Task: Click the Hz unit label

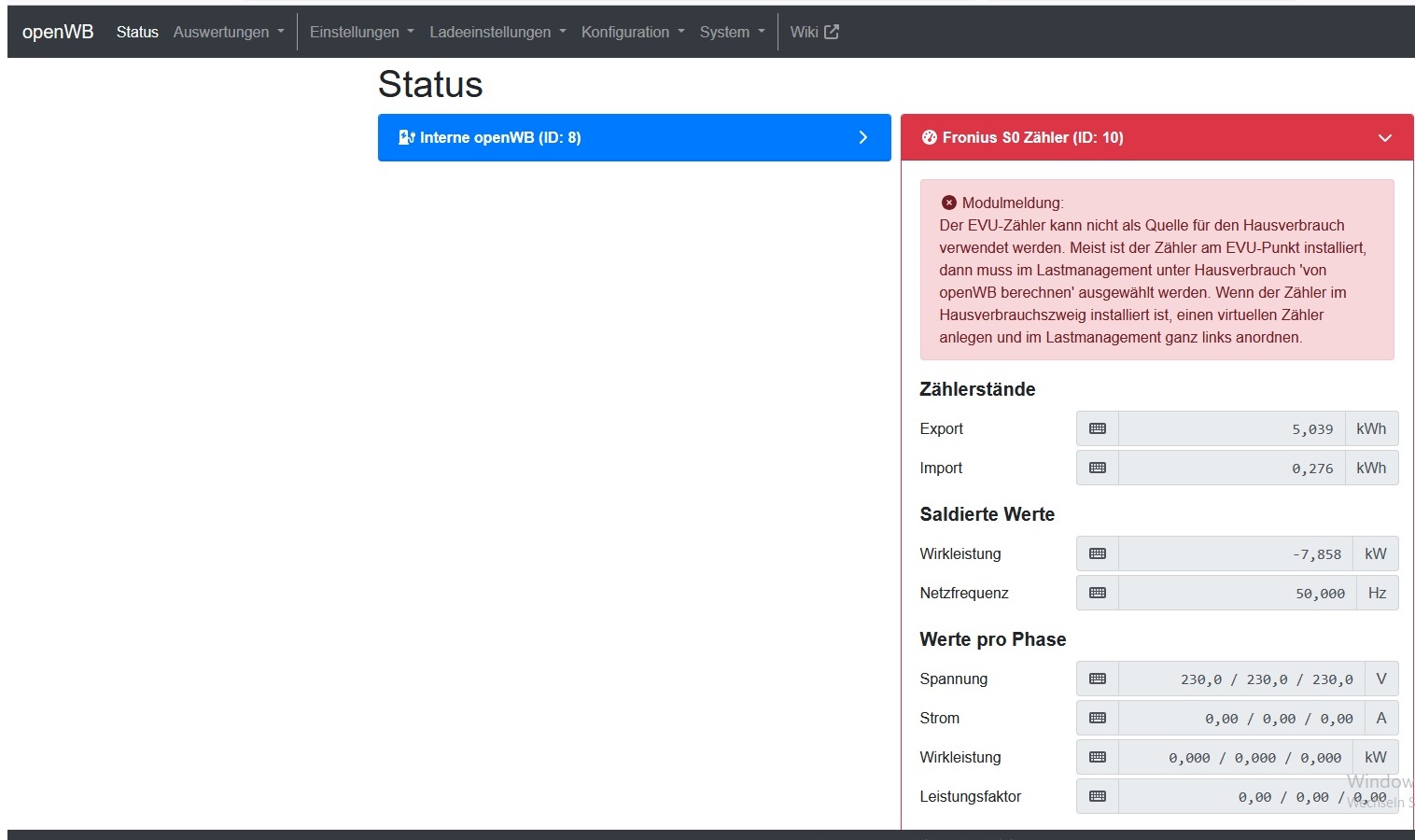Action: click(1377, 593)
